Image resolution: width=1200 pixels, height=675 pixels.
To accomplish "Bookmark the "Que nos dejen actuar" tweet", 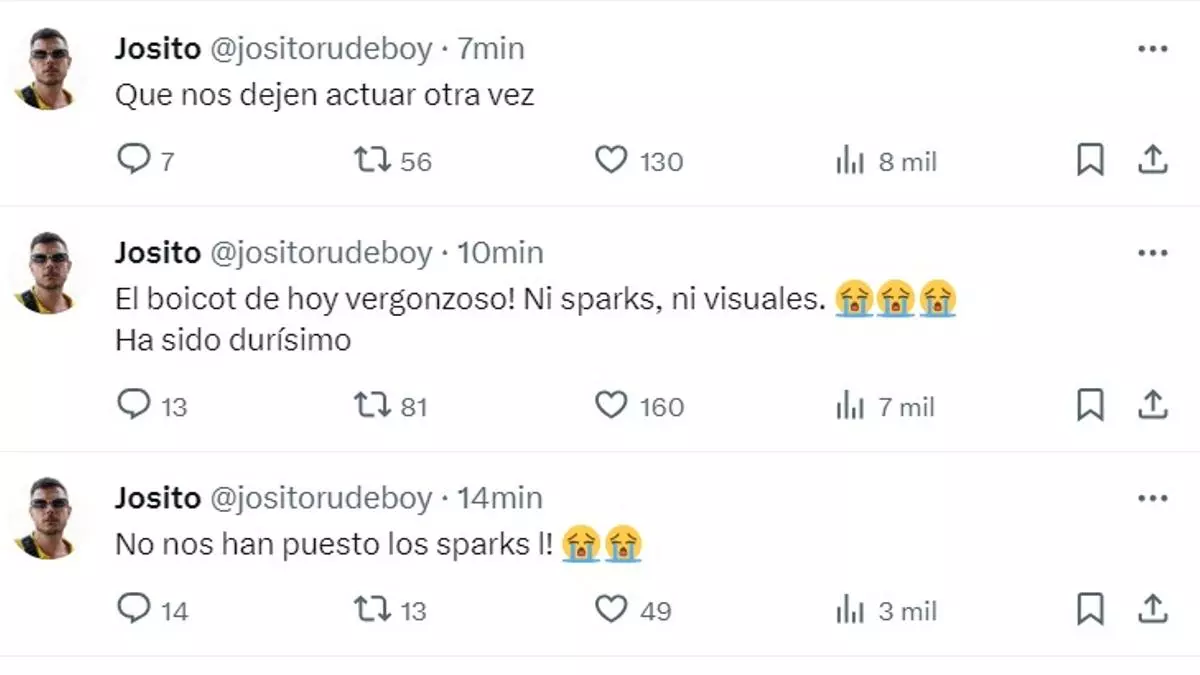I will point(1090,160).
